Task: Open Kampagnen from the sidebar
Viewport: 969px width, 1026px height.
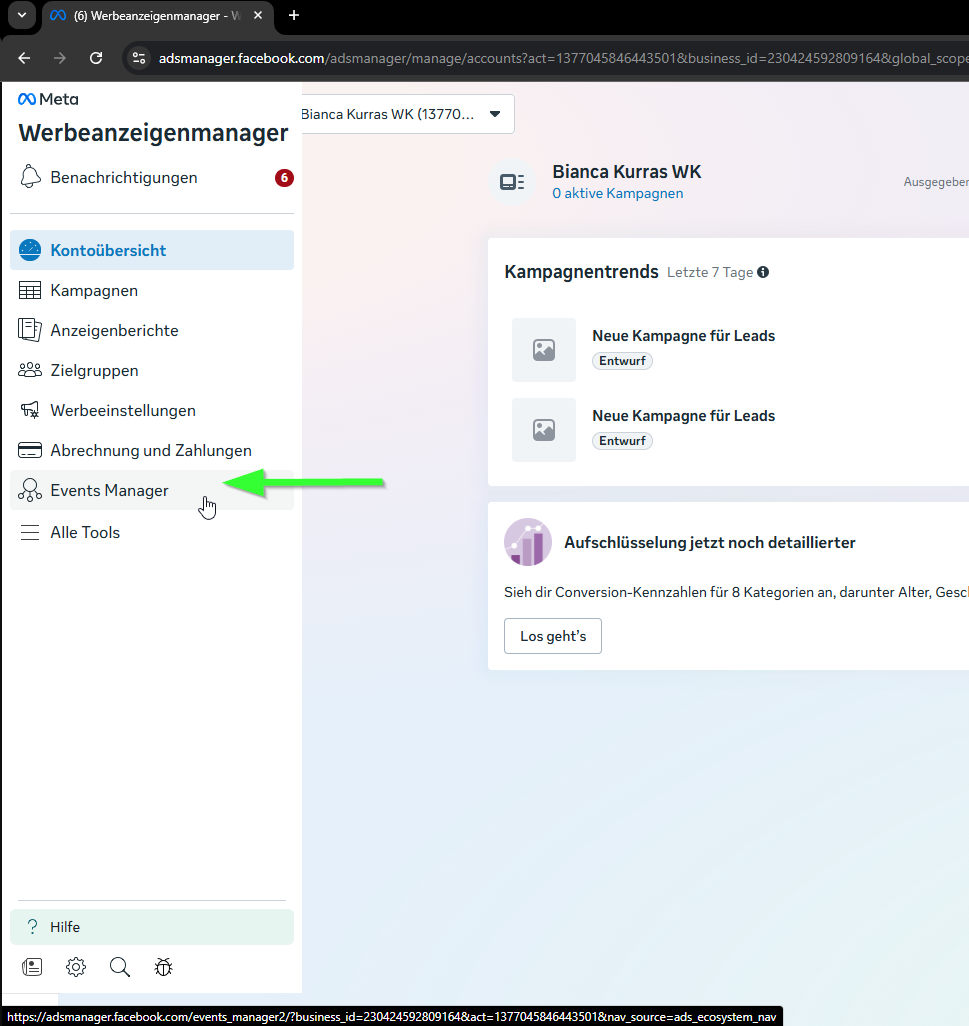Action: (x=152, y=291)
